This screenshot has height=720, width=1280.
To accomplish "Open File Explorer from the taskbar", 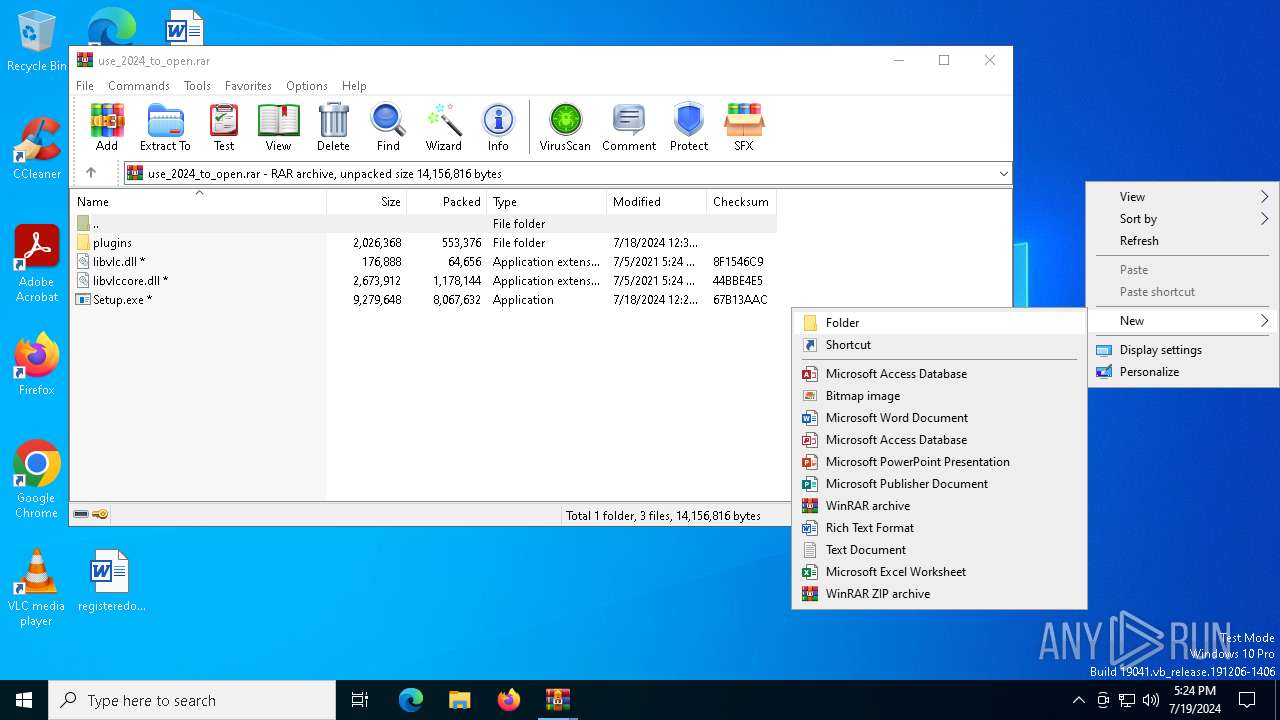I will point(459,700).
